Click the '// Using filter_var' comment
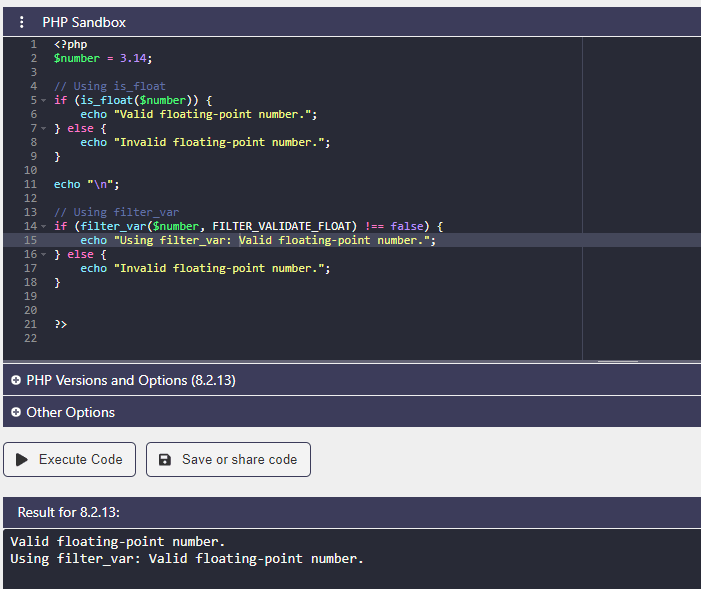The image size is (701, 589). pos(116,212)
